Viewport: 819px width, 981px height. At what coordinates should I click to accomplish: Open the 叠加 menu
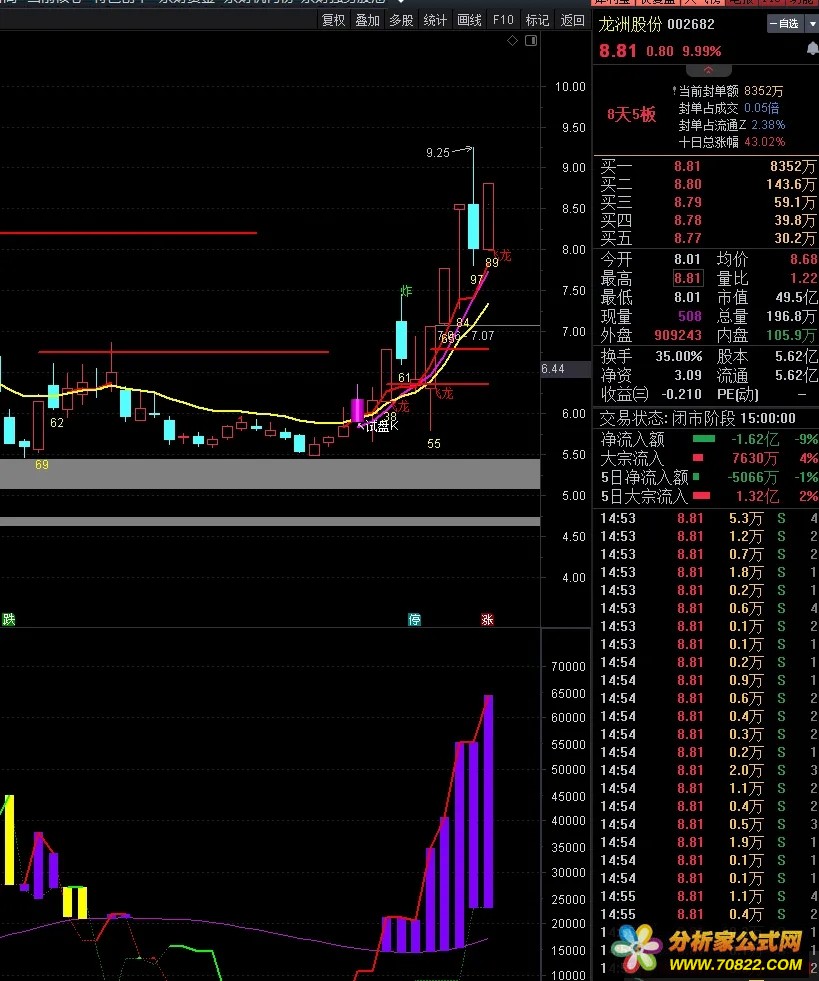pos(367,20)
